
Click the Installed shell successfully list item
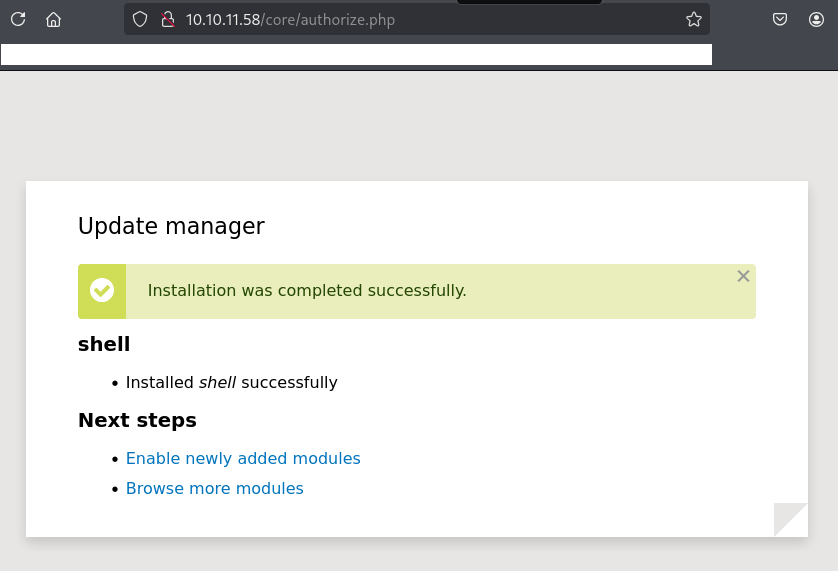coord(231,382)
